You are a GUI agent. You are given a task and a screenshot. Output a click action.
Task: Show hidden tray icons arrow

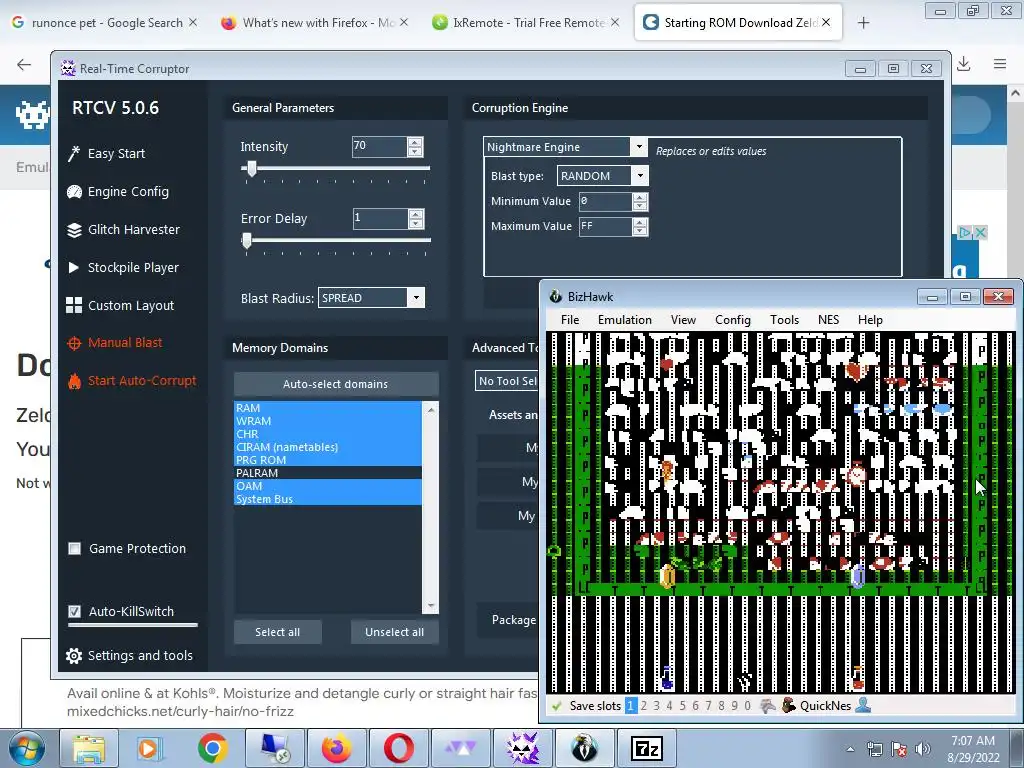[x=850, y=749]
